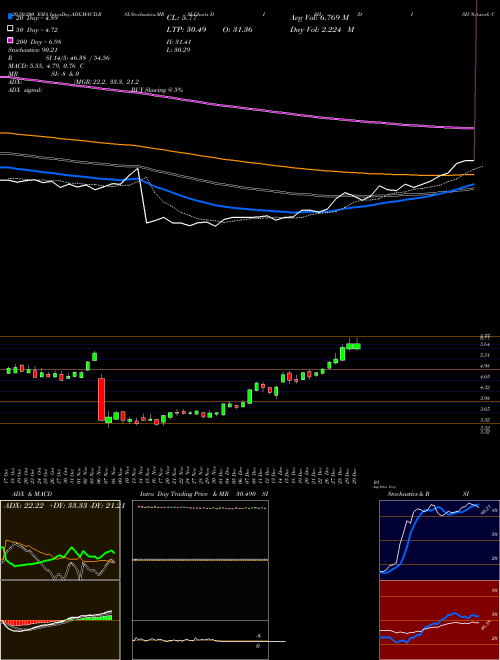Screen dimensions: 500x660
Task: Click the 'LTP: 30.49' value
Action: pyautogui.click(x=186, y=30)
